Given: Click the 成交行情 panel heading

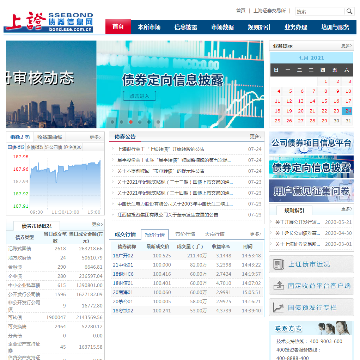Looking at the screenshot, I should point(125,234).
